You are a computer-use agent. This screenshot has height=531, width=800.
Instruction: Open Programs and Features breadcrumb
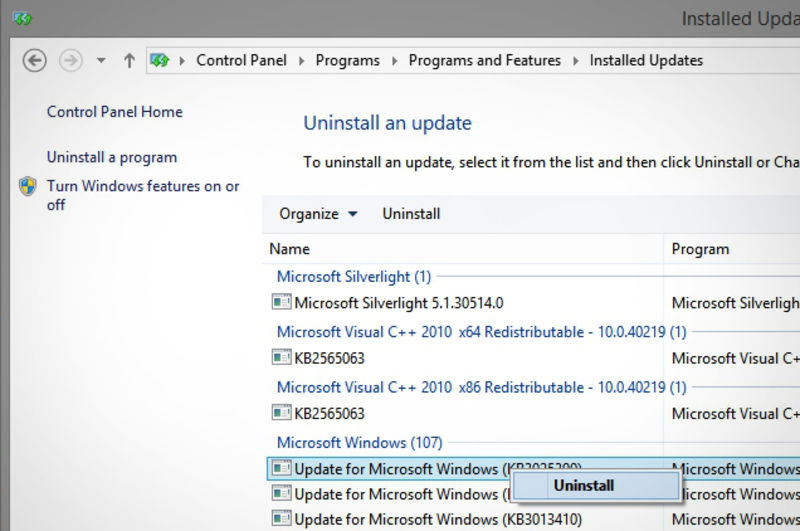click(485, 60)
